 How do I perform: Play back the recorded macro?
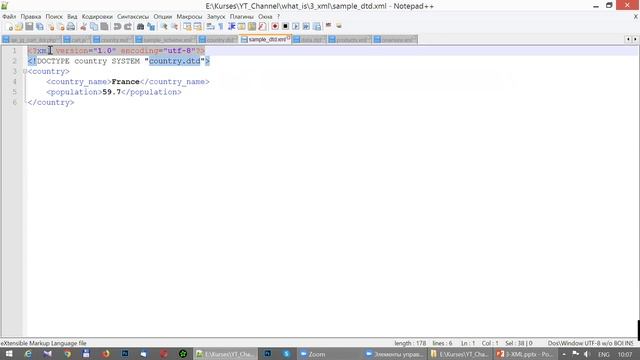coord(296,27)
